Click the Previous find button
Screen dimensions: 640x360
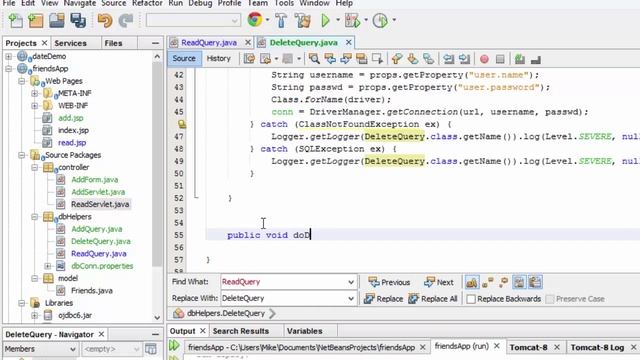[389, 282]
